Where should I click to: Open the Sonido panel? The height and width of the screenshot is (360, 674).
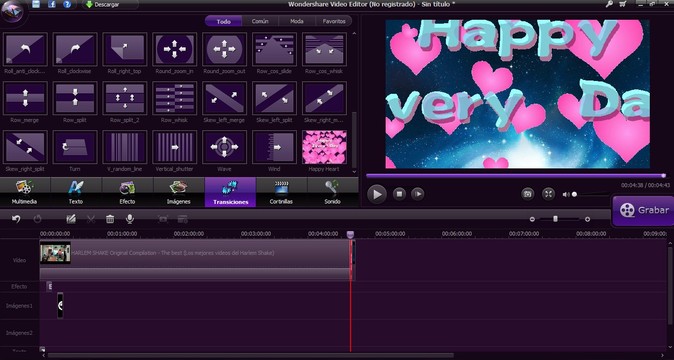tap(332, 192)
